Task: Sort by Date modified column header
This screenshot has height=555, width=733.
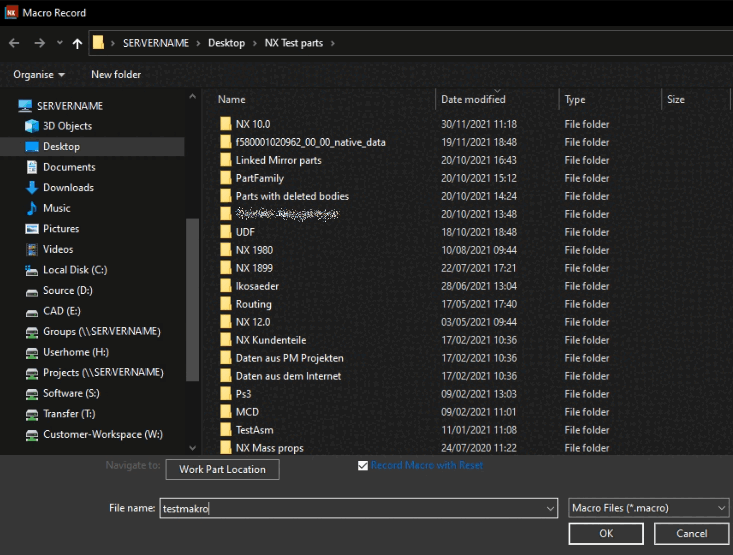Action: [x=473, y=99]
